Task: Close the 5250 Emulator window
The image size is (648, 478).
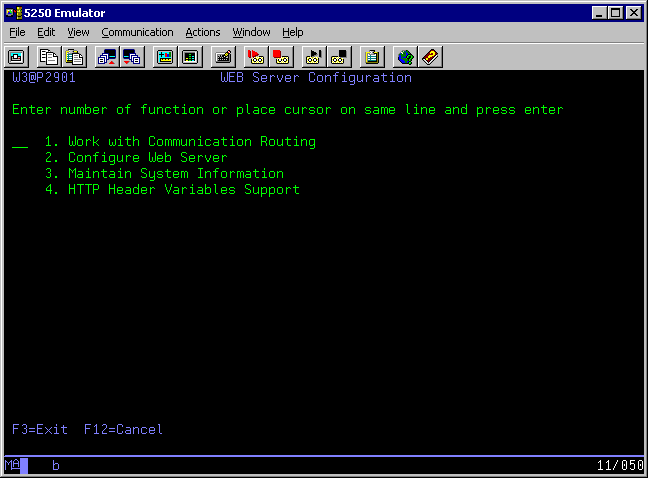Action: point(634,13)
